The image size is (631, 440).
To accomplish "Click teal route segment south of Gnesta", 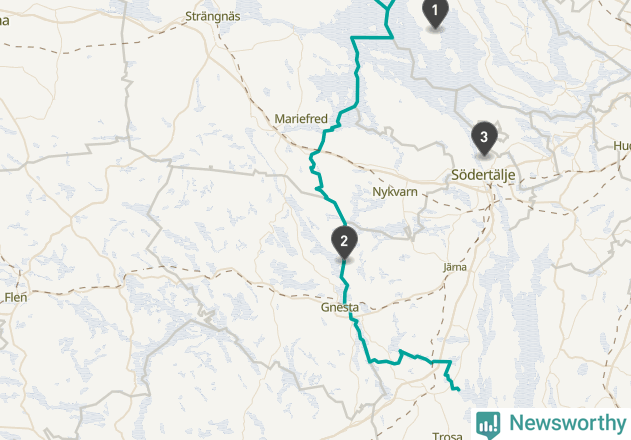I will (362, 340).
